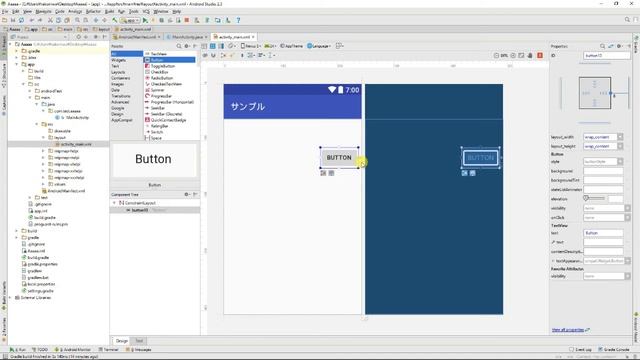Click the ID input field in Properties
Image resolution: width=640 pixels, height=360 pixels.
click(607, 56)
